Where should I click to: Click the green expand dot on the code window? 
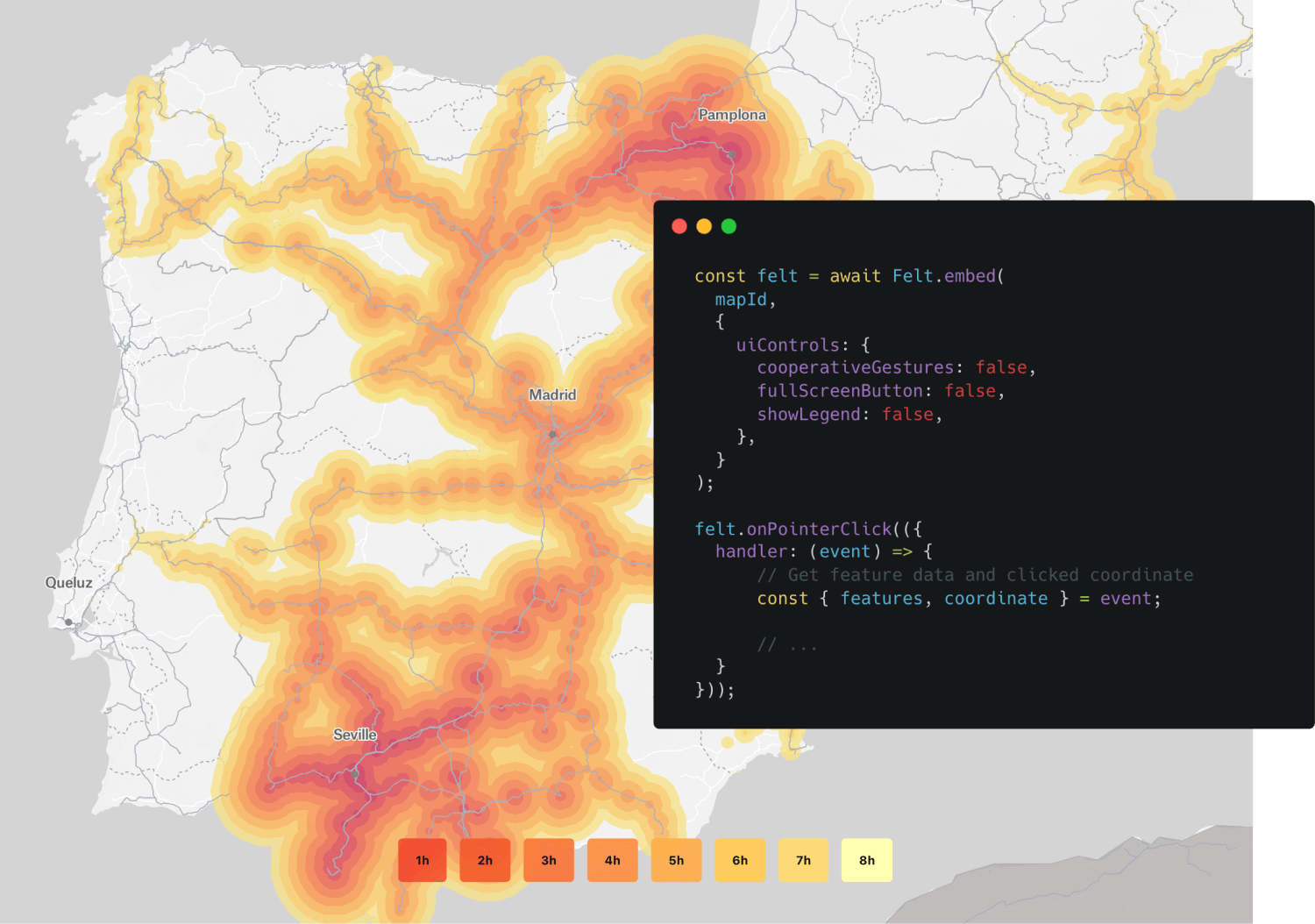point(729,226)
